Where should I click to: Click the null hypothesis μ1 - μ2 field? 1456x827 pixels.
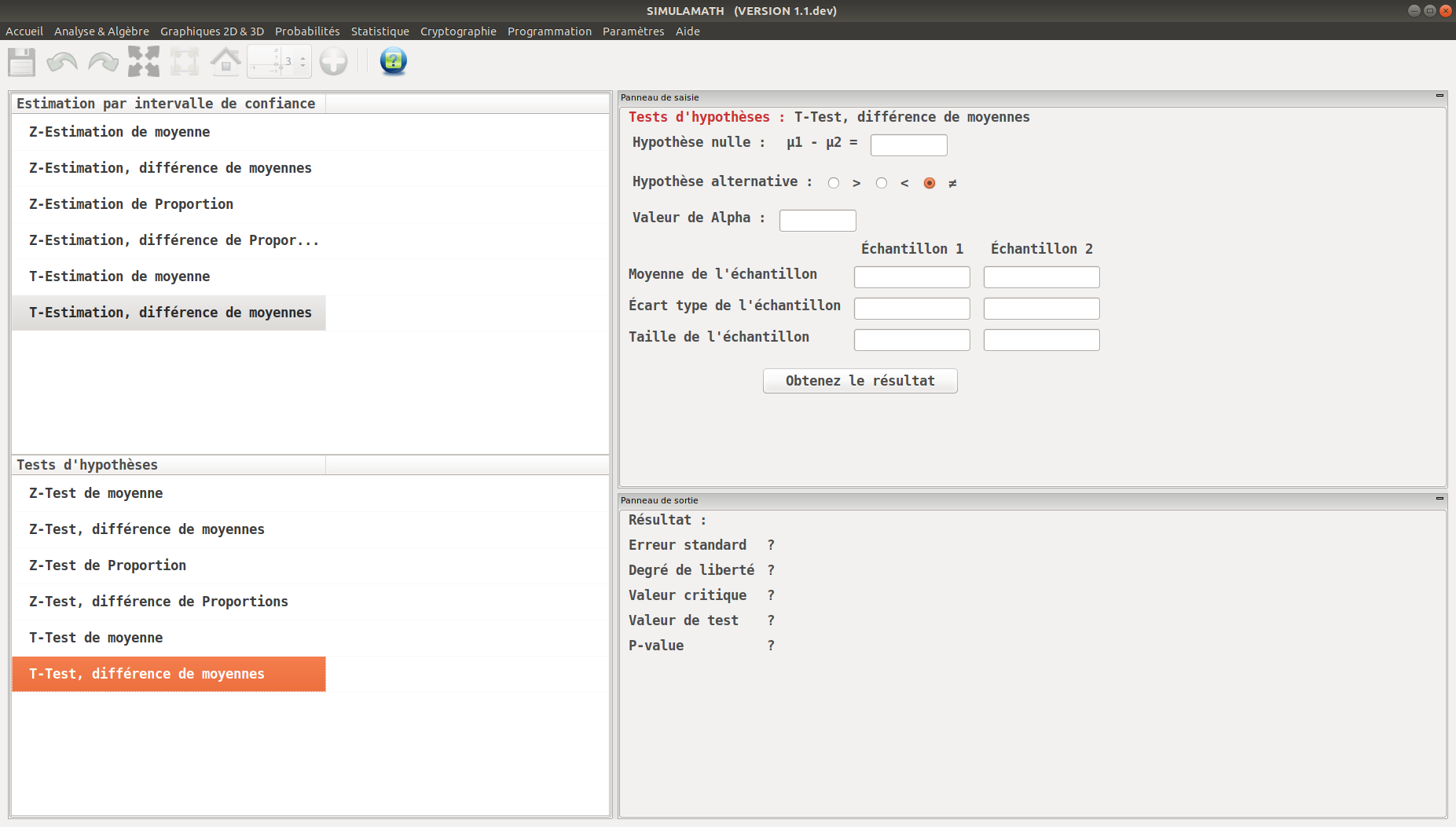pos(908,145)
